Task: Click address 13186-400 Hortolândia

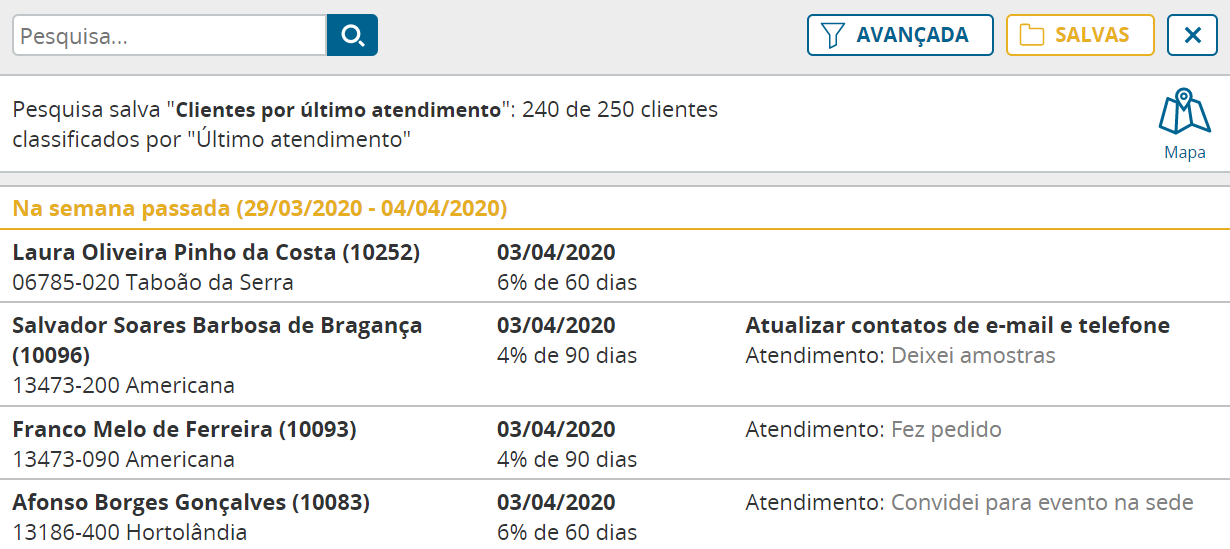Action: pos(129,533)
